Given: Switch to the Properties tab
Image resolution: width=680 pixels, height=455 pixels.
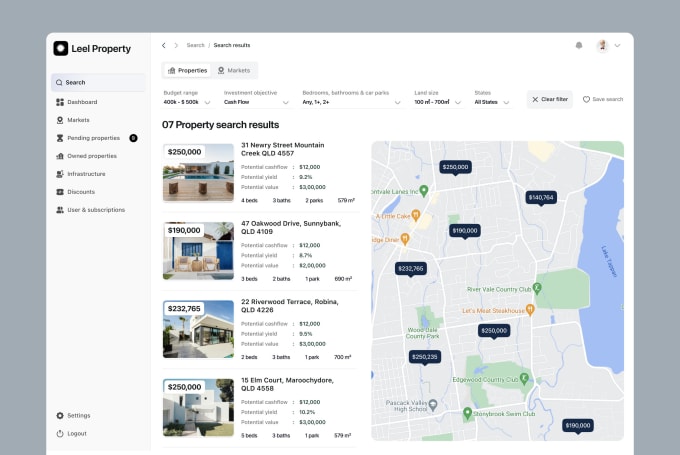Looking at the screenshot, I should pos(187,70).
